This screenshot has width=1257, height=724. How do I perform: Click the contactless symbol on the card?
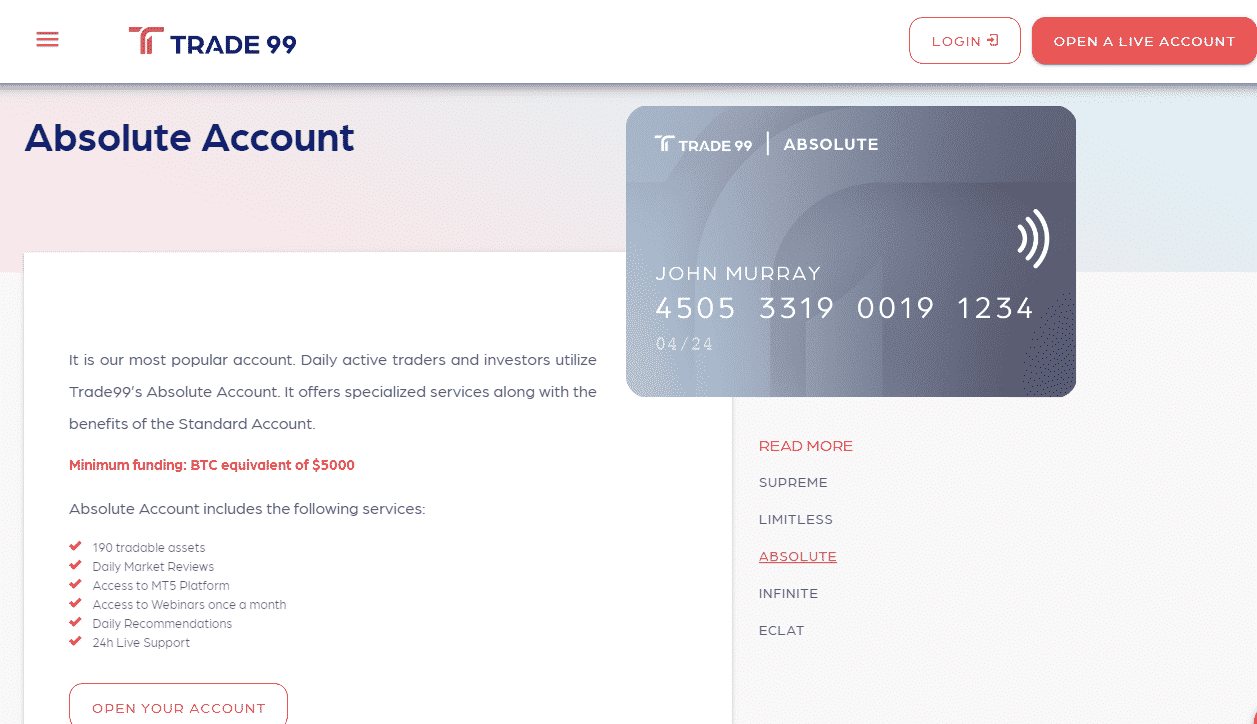click(x=1033, y=238)
